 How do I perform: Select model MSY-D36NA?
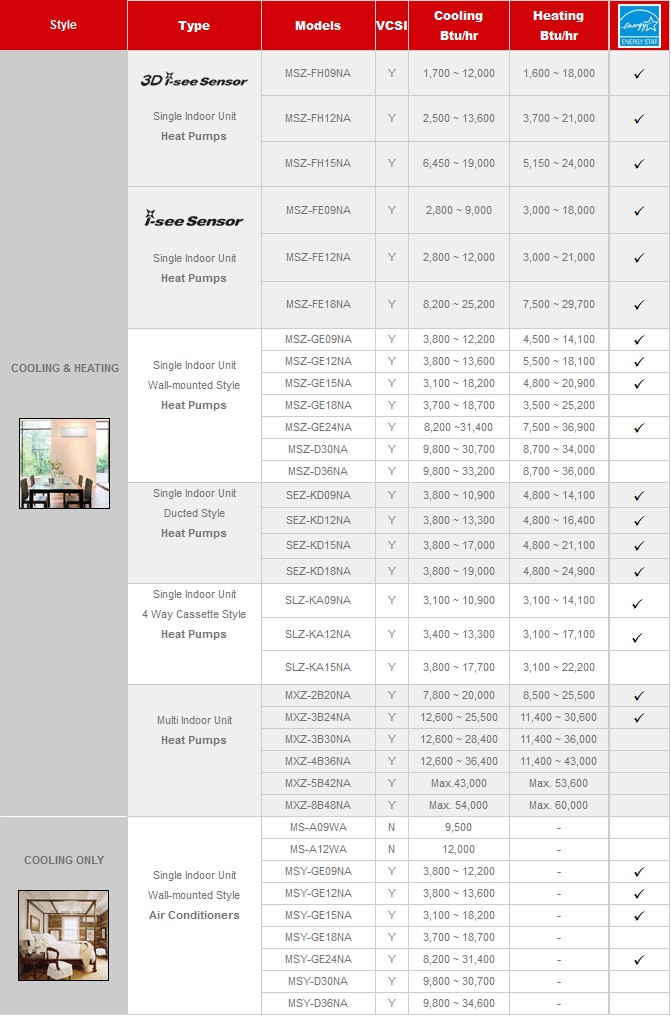click(x=317, y=1004)
